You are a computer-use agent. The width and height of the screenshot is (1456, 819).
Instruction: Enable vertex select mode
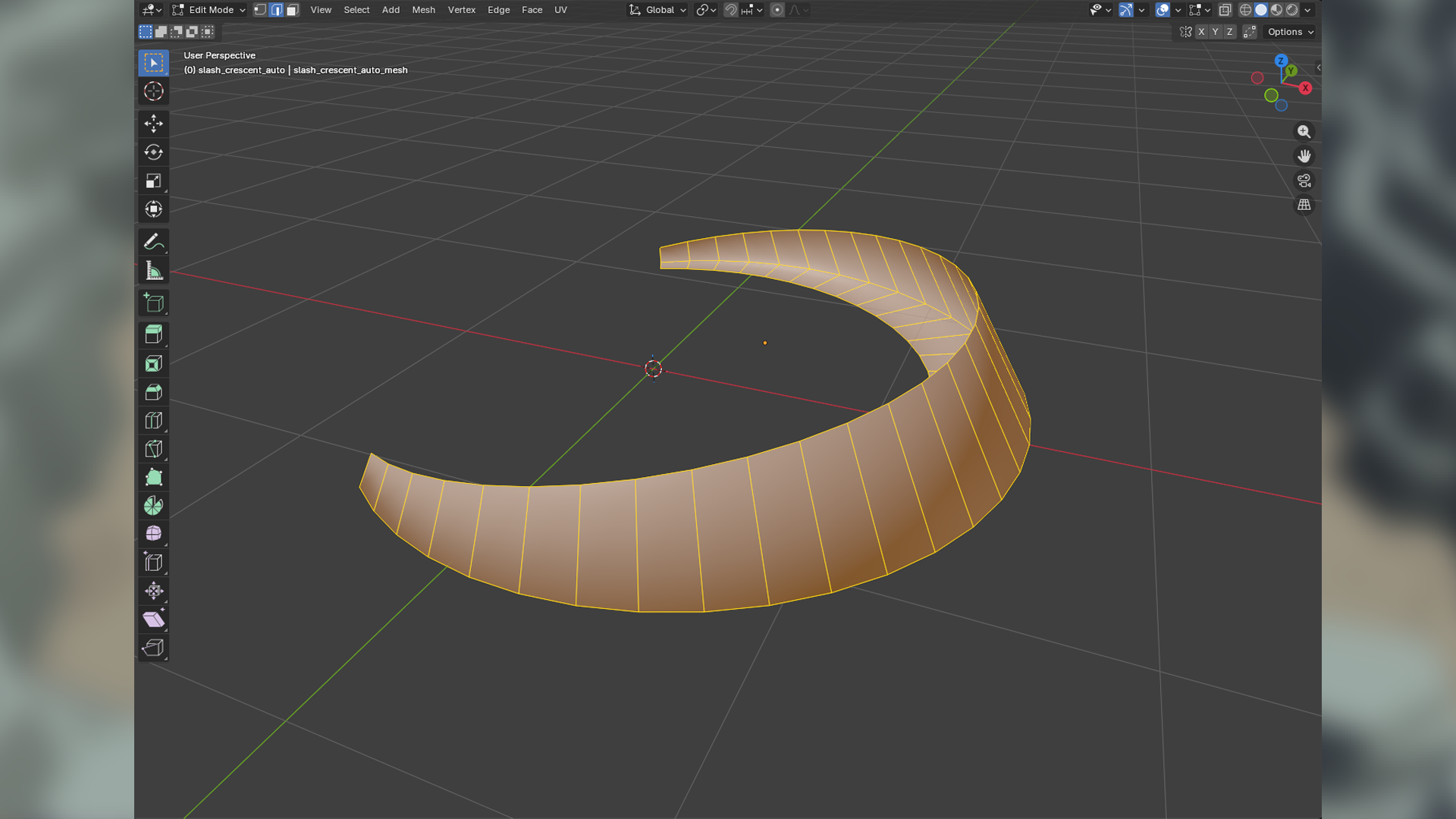click(260, 10)
